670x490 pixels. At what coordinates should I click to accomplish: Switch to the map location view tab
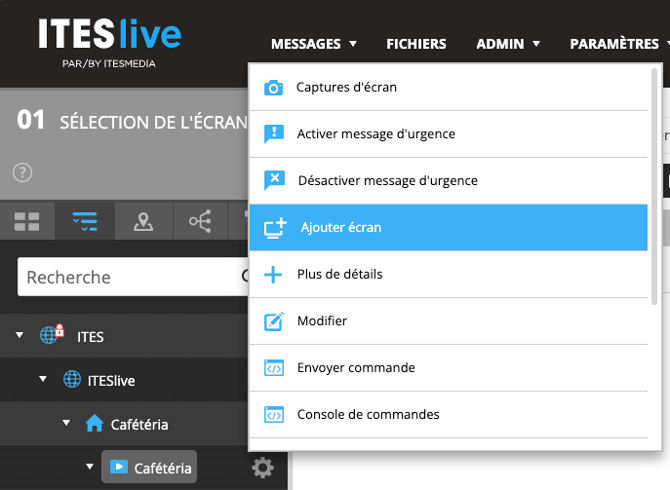click(x=143, y=222)
